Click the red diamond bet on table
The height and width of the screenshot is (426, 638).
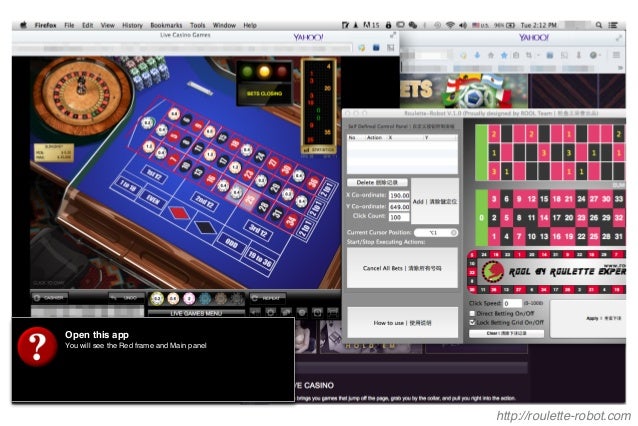point(178,212)
